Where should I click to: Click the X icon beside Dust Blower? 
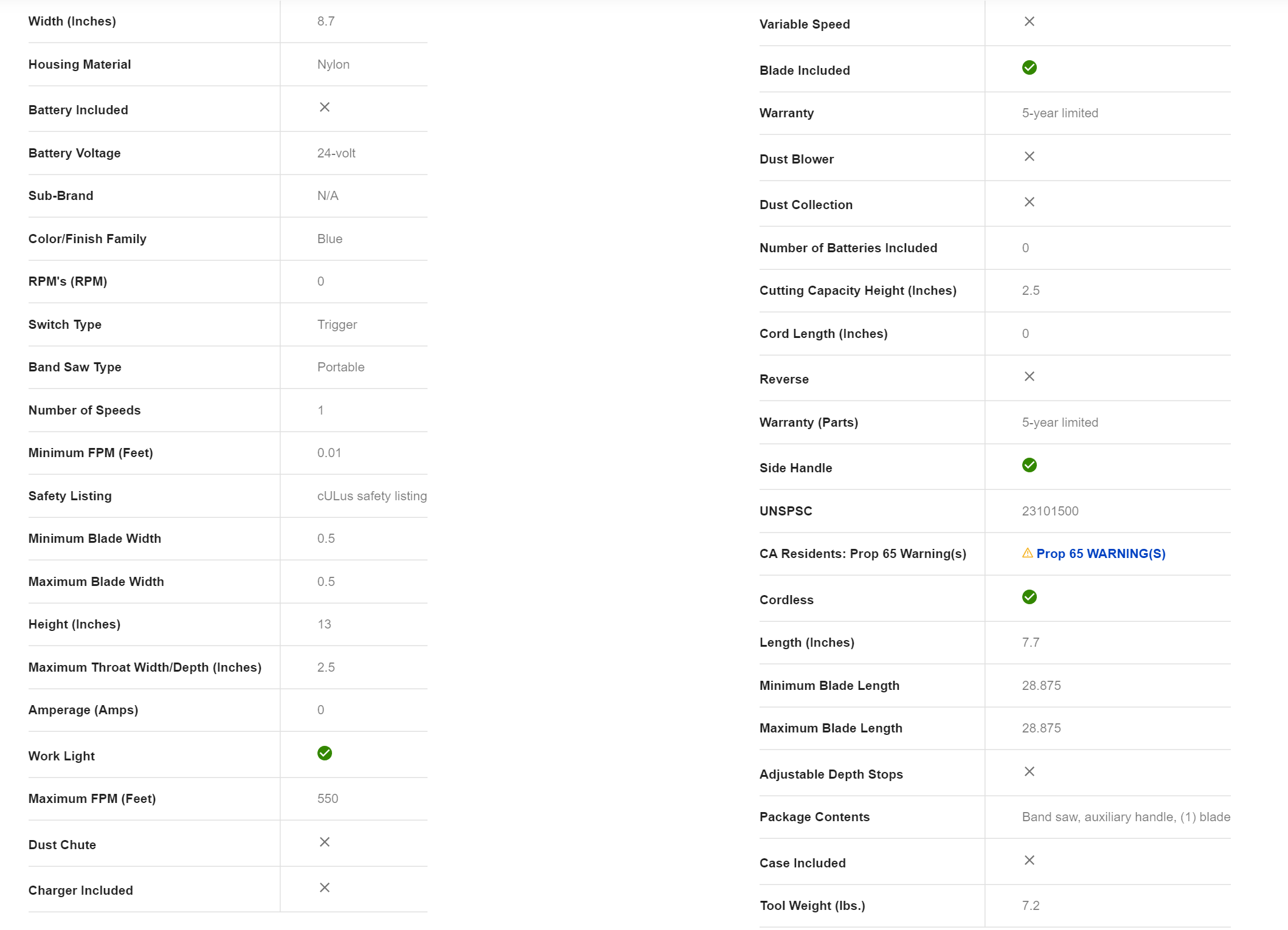point(1029,156)
